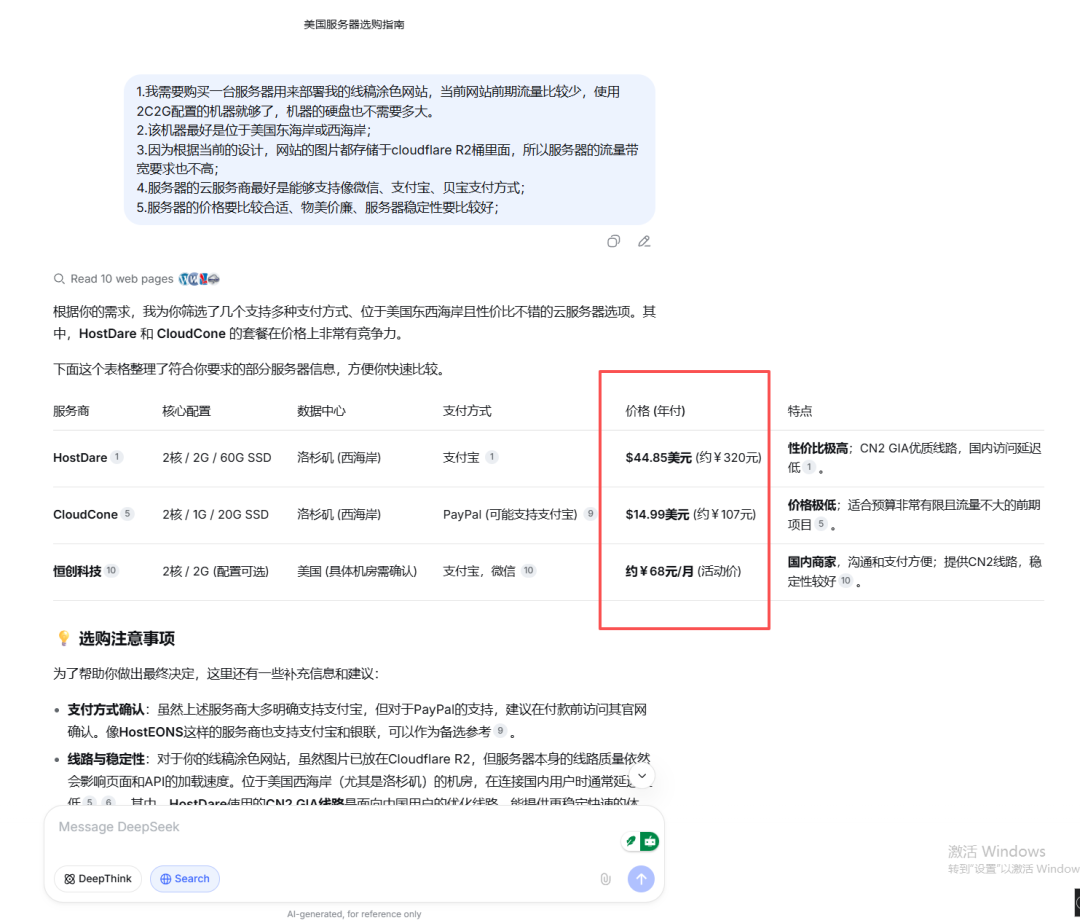Toggle the DeepThink mode button

[x=98, y=879]
